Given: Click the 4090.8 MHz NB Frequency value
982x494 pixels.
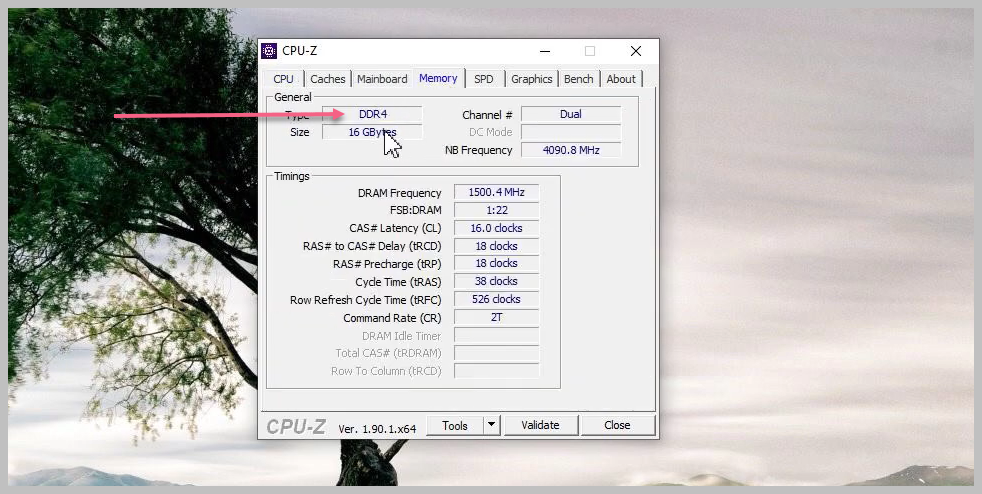Looking at the screenshot, I should (571, 150).
